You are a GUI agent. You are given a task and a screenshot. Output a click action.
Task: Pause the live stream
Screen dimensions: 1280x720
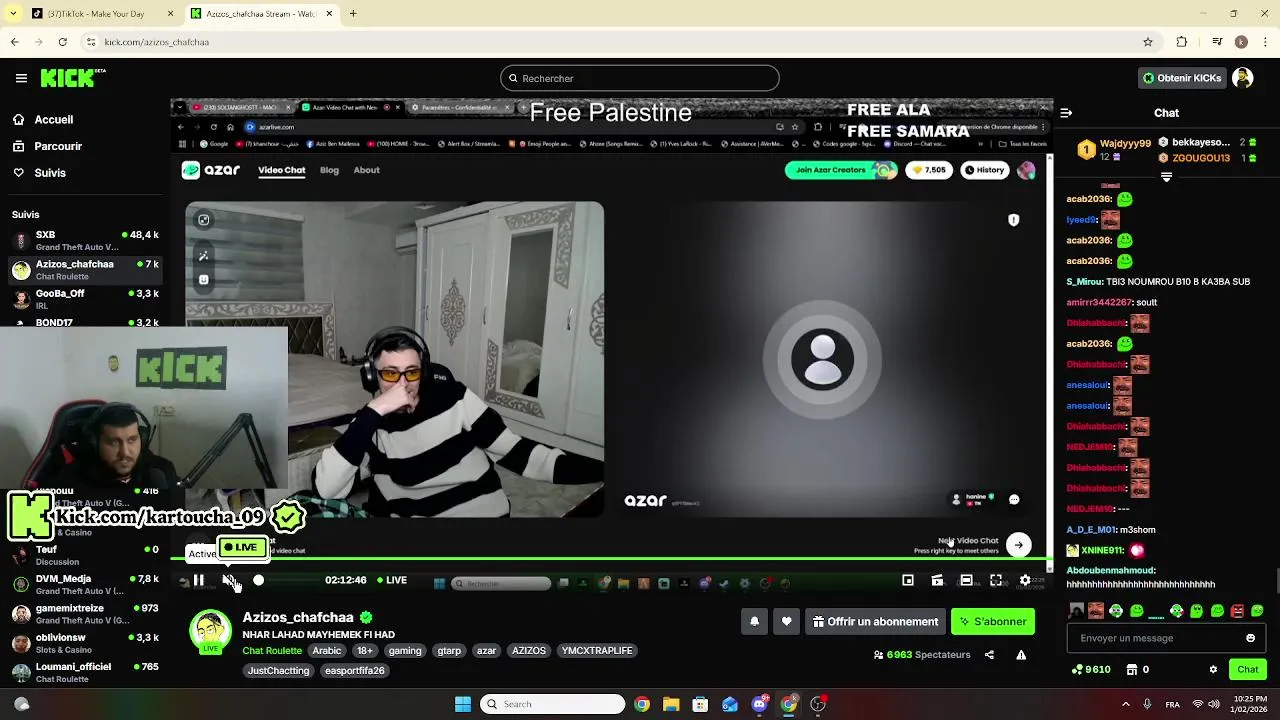pyautogui.click(x=199, y=580)
